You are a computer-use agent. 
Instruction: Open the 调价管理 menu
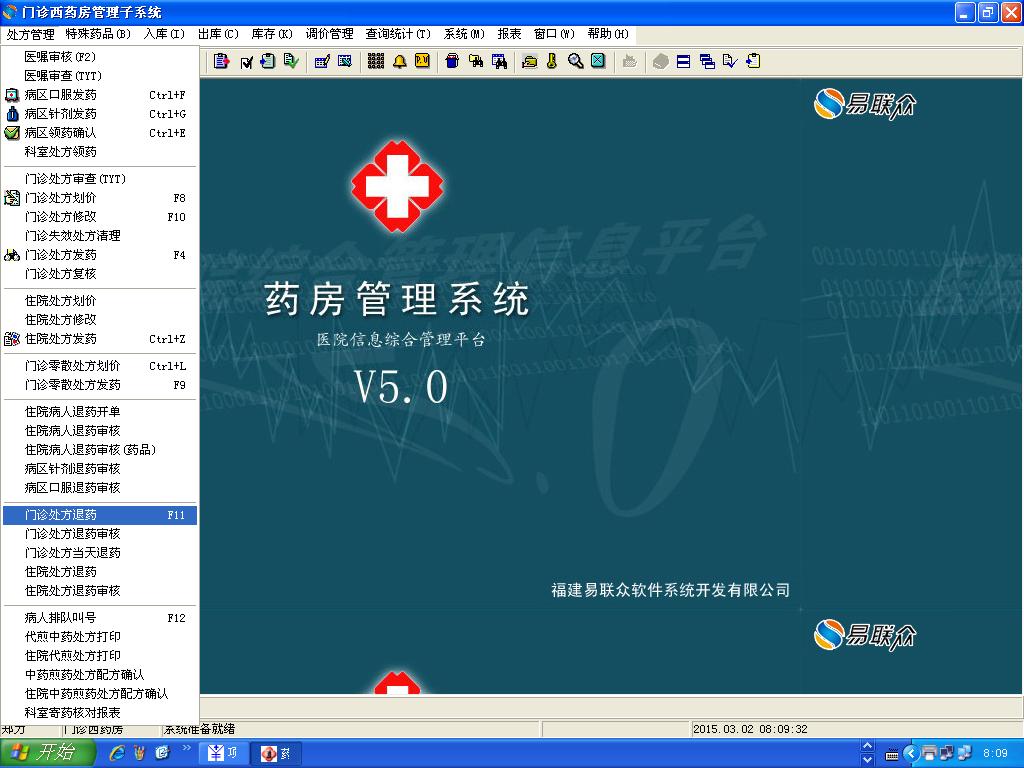click(329, 34)
